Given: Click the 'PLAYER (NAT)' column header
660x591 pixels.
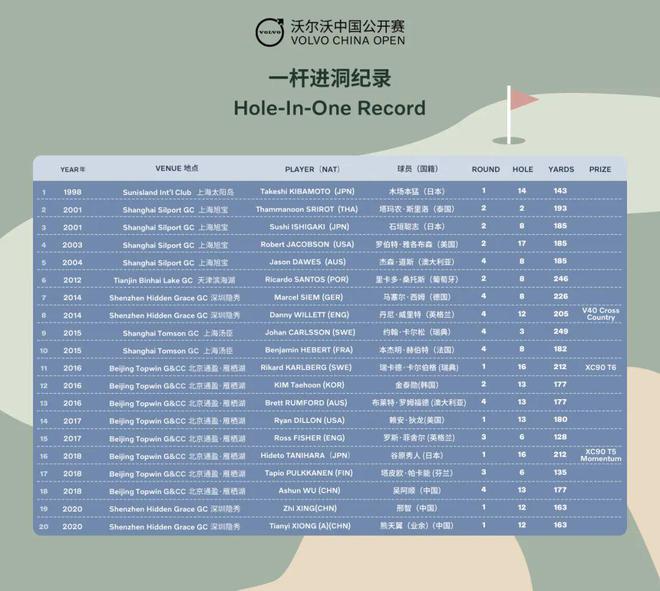Looking at the screenshot, I should [x=312, y=169].
